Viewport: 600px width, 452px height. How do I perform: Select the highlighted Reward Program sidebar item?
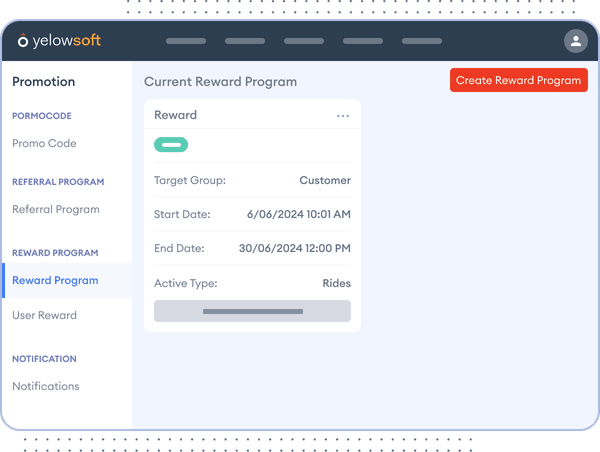(x=55, y=281)
